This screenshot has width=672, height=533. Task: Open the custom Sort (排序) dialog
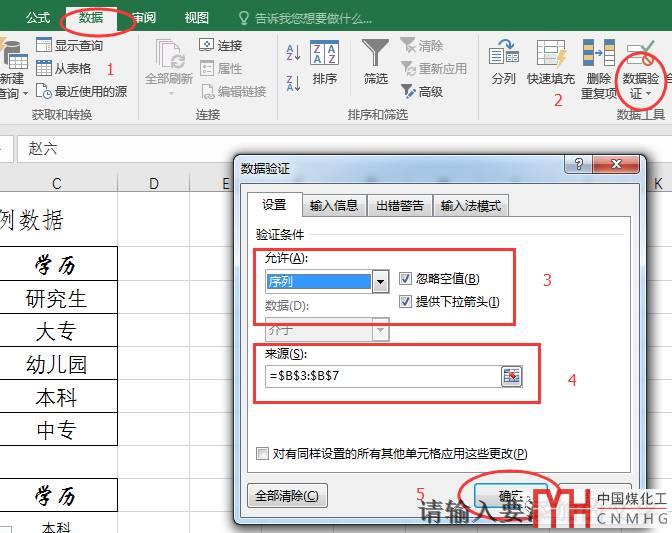(x=324, y=63)
